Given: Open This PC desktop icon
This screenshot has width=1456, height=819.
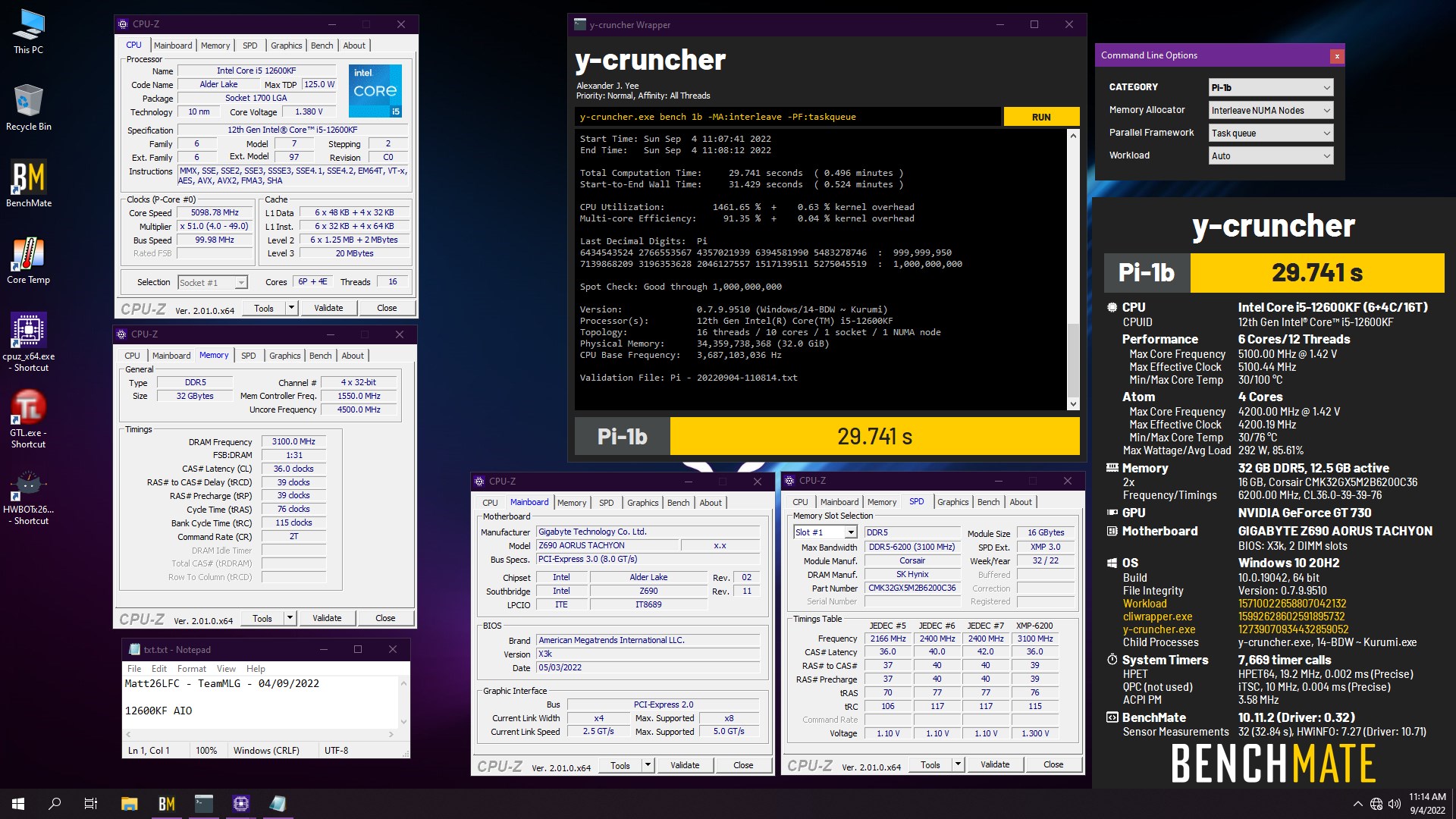Looking at the screenshot, I should tap(29, 31).
